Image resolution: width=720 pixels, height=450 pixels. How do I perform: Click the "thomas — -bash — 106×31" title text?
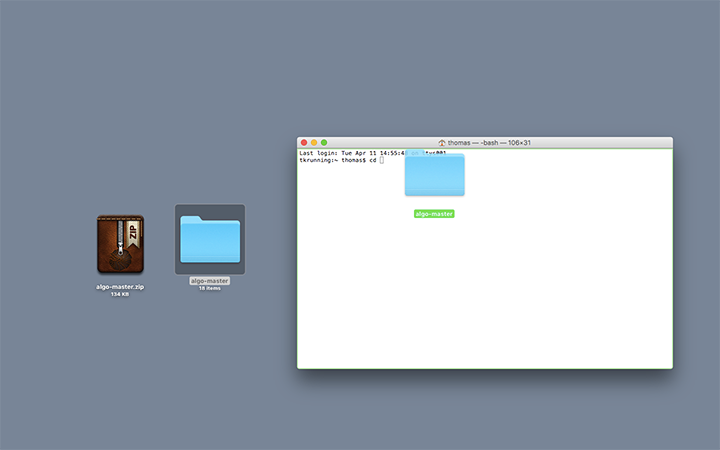point(489,143)
